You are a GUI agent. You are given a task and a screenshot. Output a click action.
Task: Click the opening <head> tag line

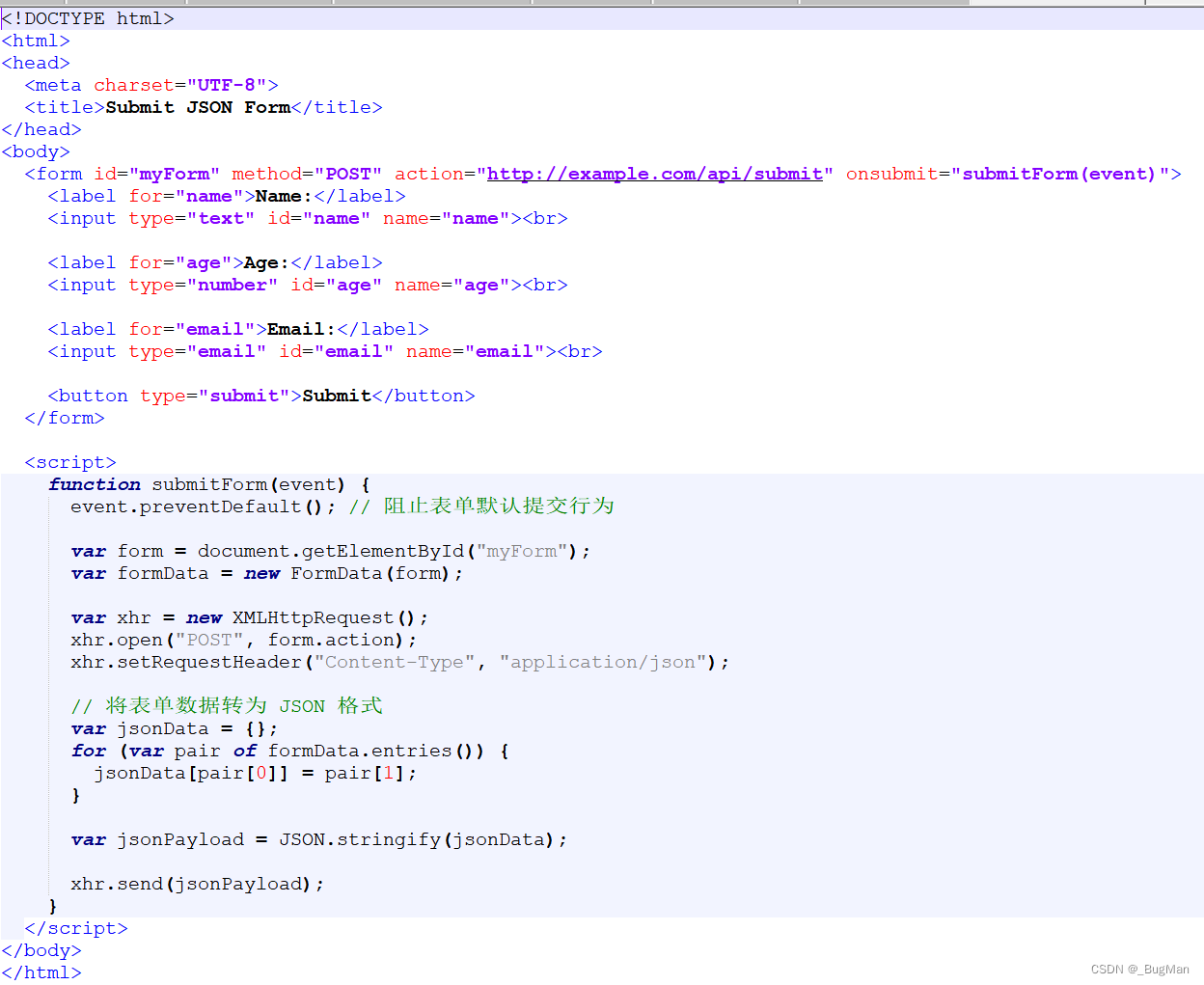click(36, 63)
